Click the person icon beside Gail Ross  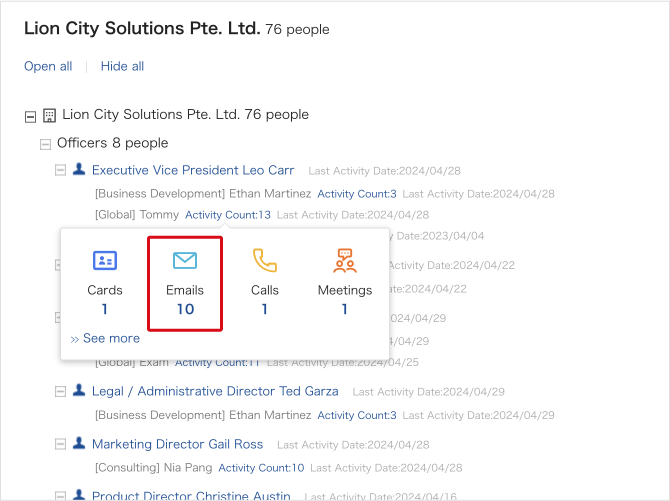coord(79,444)
